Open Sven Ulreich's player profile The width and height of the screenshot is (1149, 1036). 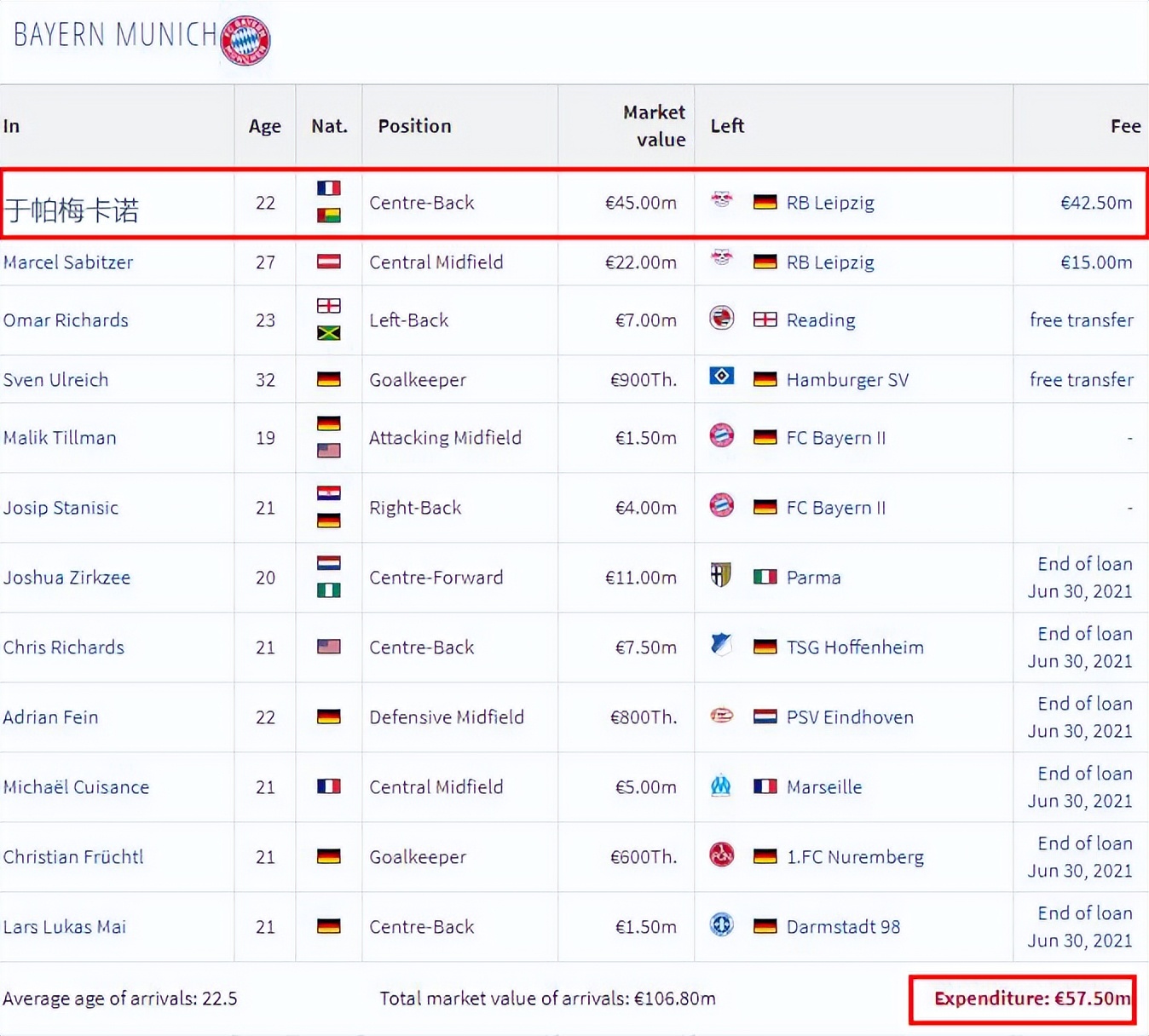56,380
